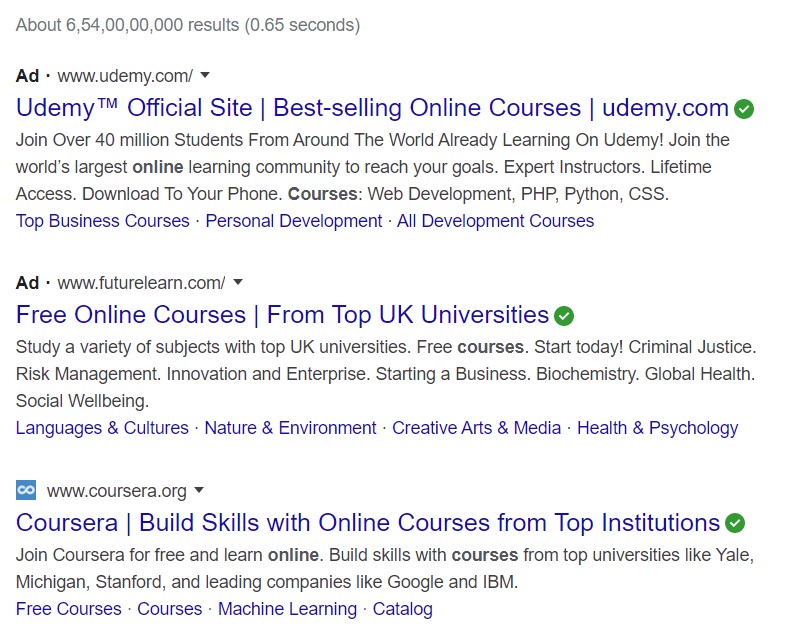Go to Coursera Machine Learning sitelink

[x=287, y=609]
